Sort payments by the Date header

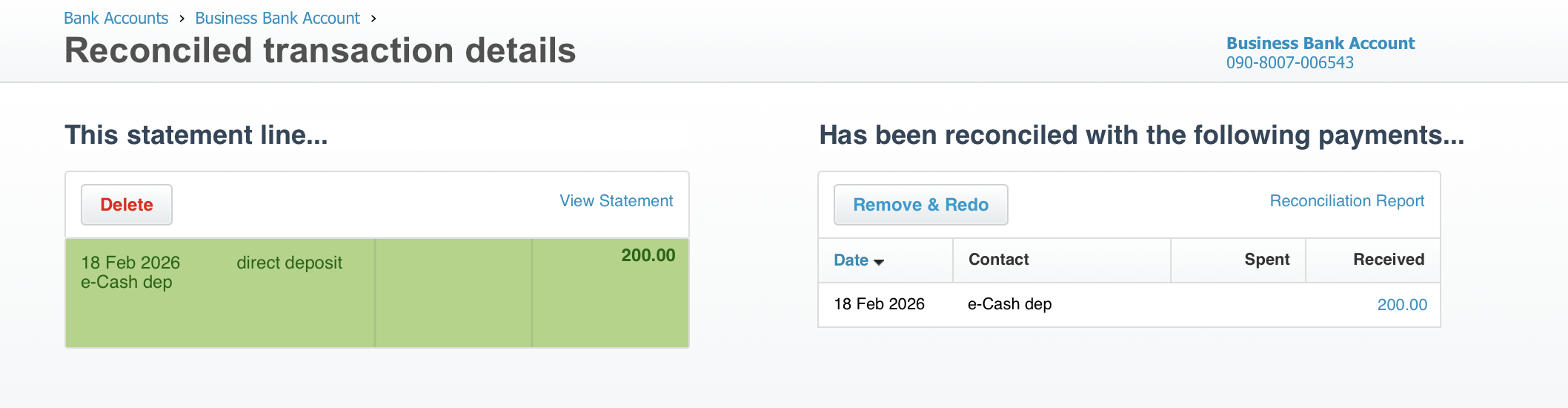click(x=851, y=260)
